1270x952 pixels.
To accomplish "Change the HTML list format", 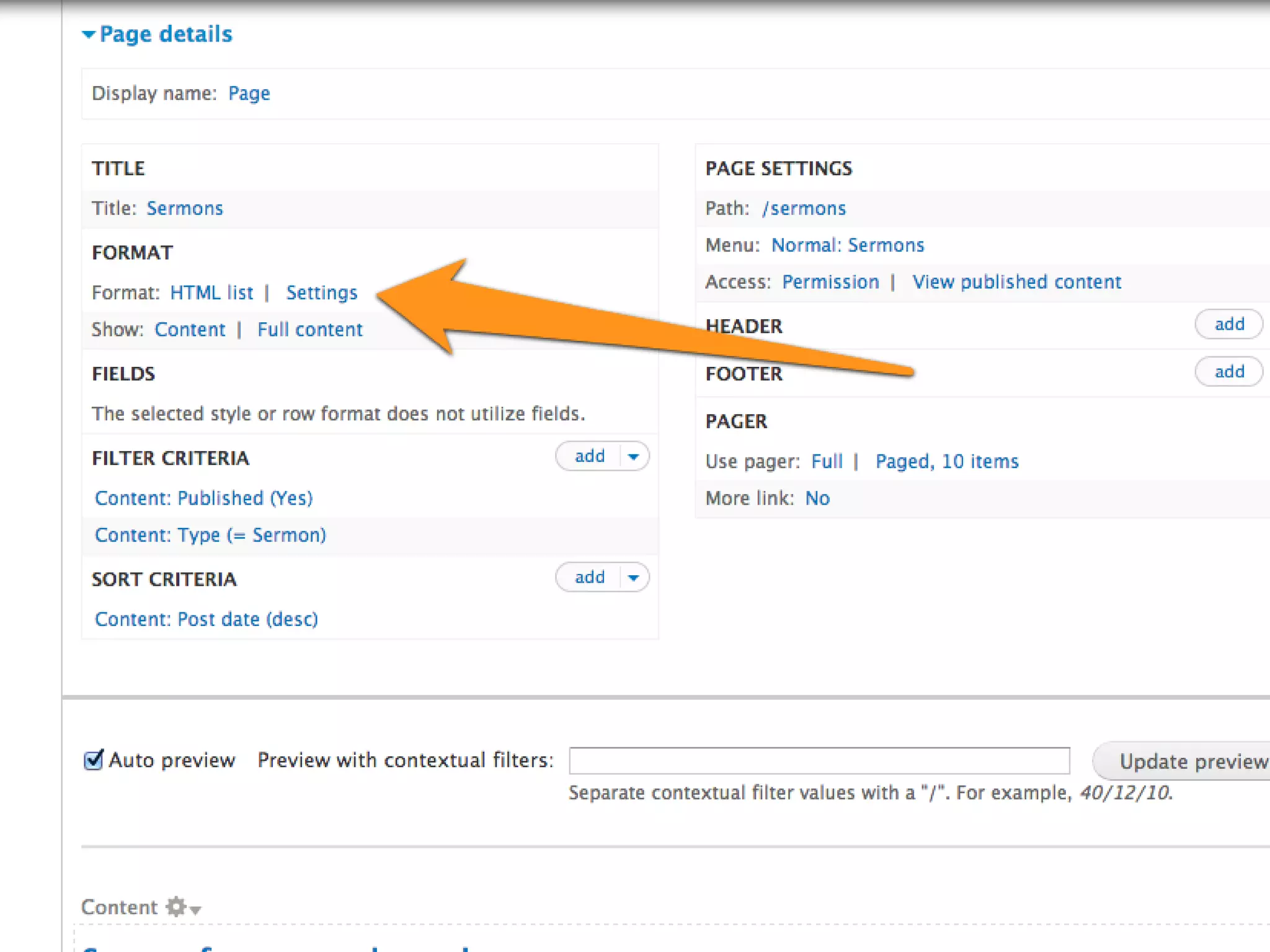I will (211, 293).
